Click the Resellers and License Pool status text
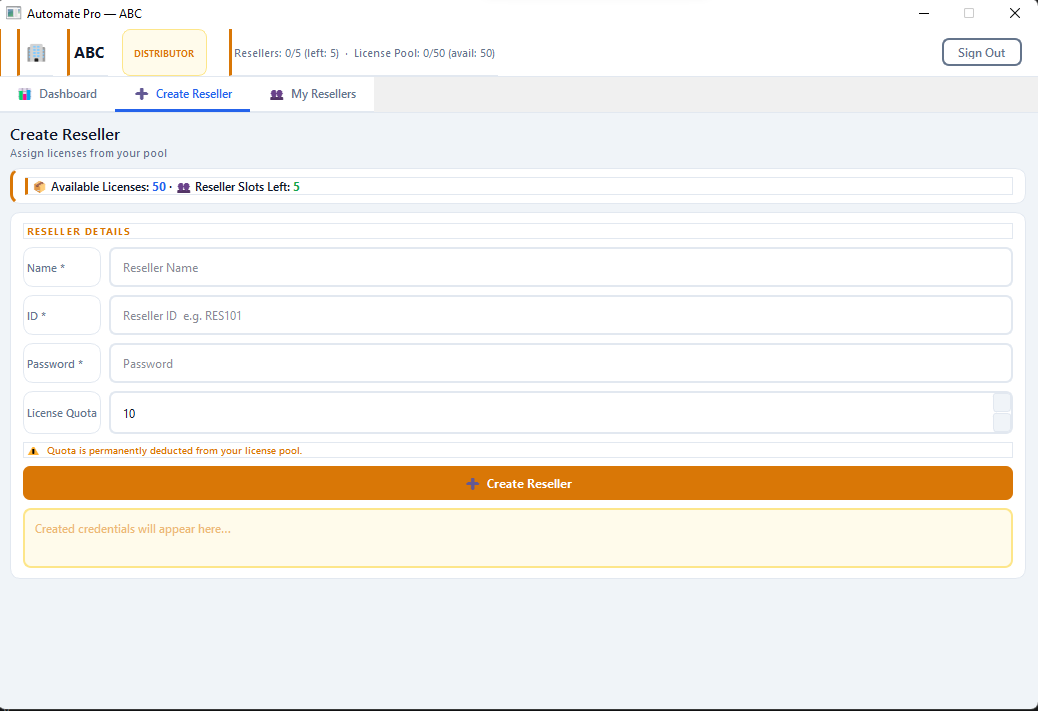 [x=364, y=53]
